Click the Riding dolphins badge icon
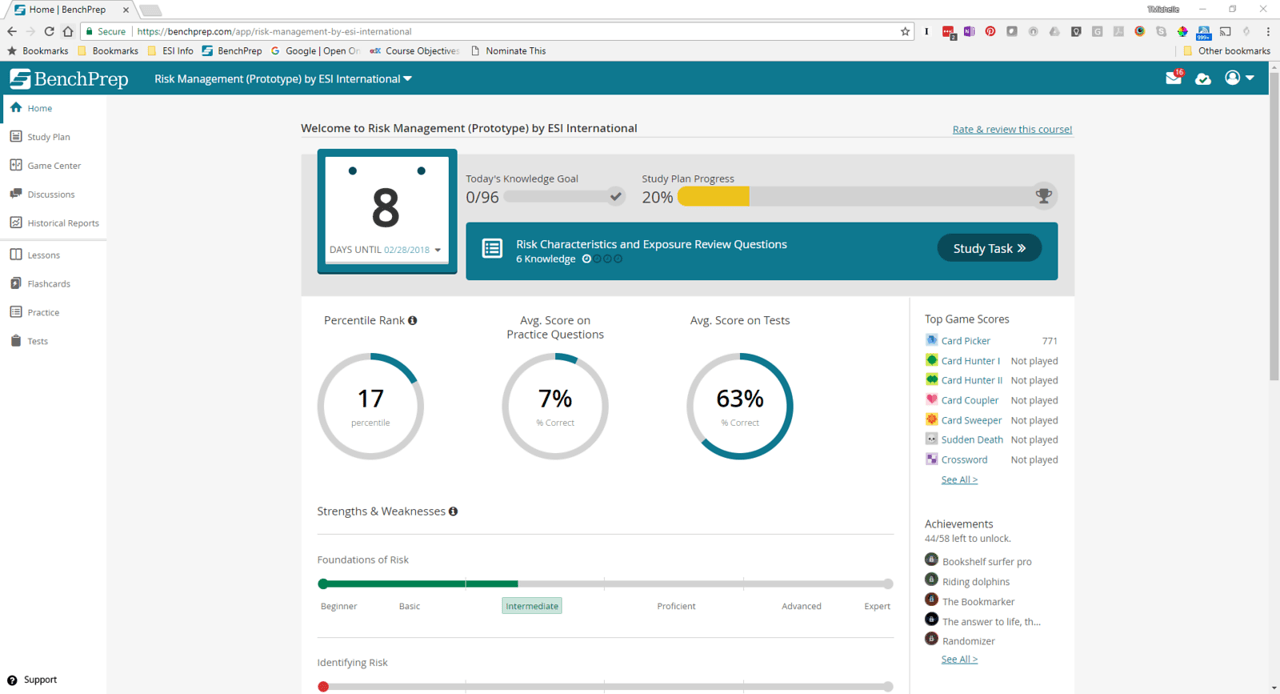1280x694 pixels. click(931, 580)
